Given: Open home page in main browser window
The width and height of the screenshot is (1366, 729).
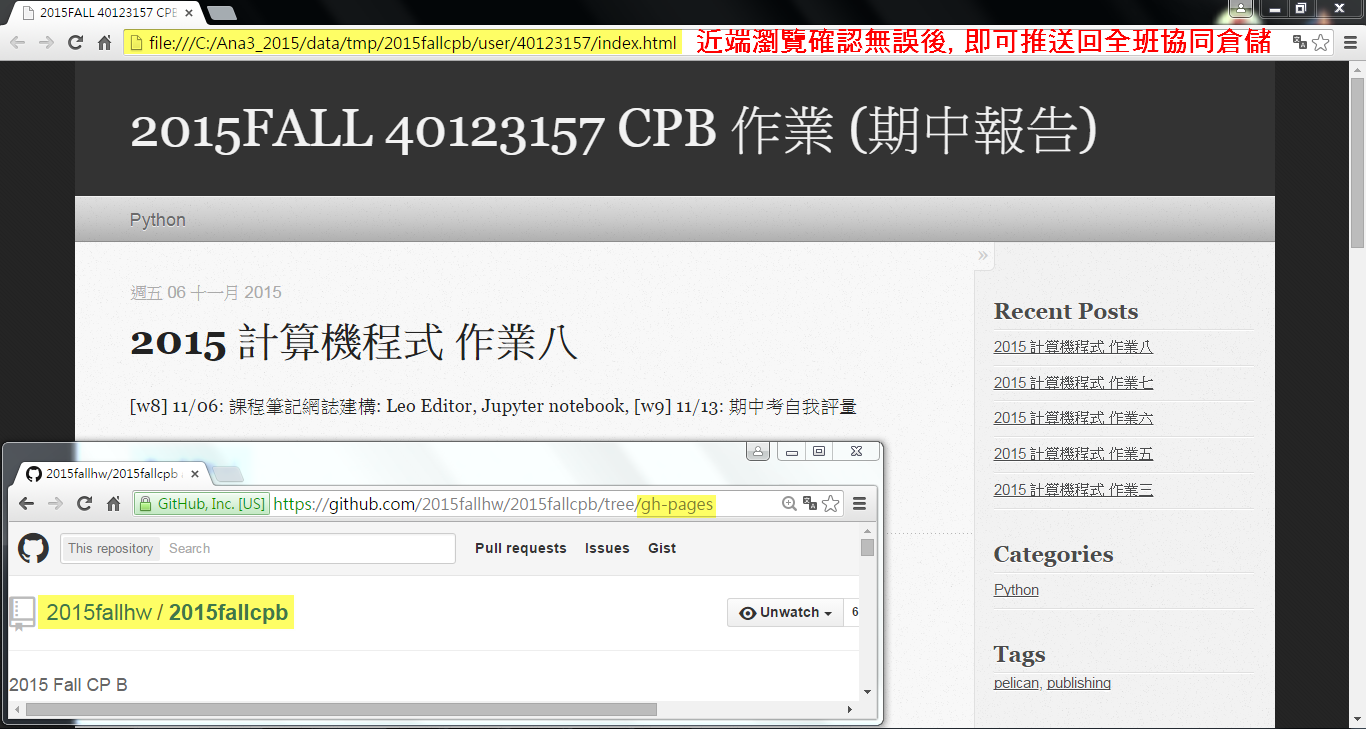Looking at the screenshot, I should click(104, 43).
